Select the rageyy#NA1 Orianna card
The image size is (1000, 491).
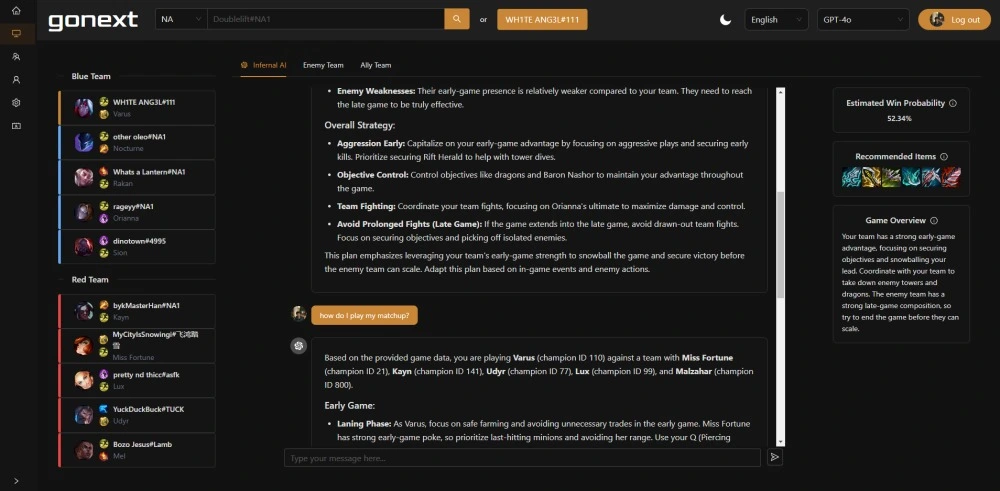point(136,212)
